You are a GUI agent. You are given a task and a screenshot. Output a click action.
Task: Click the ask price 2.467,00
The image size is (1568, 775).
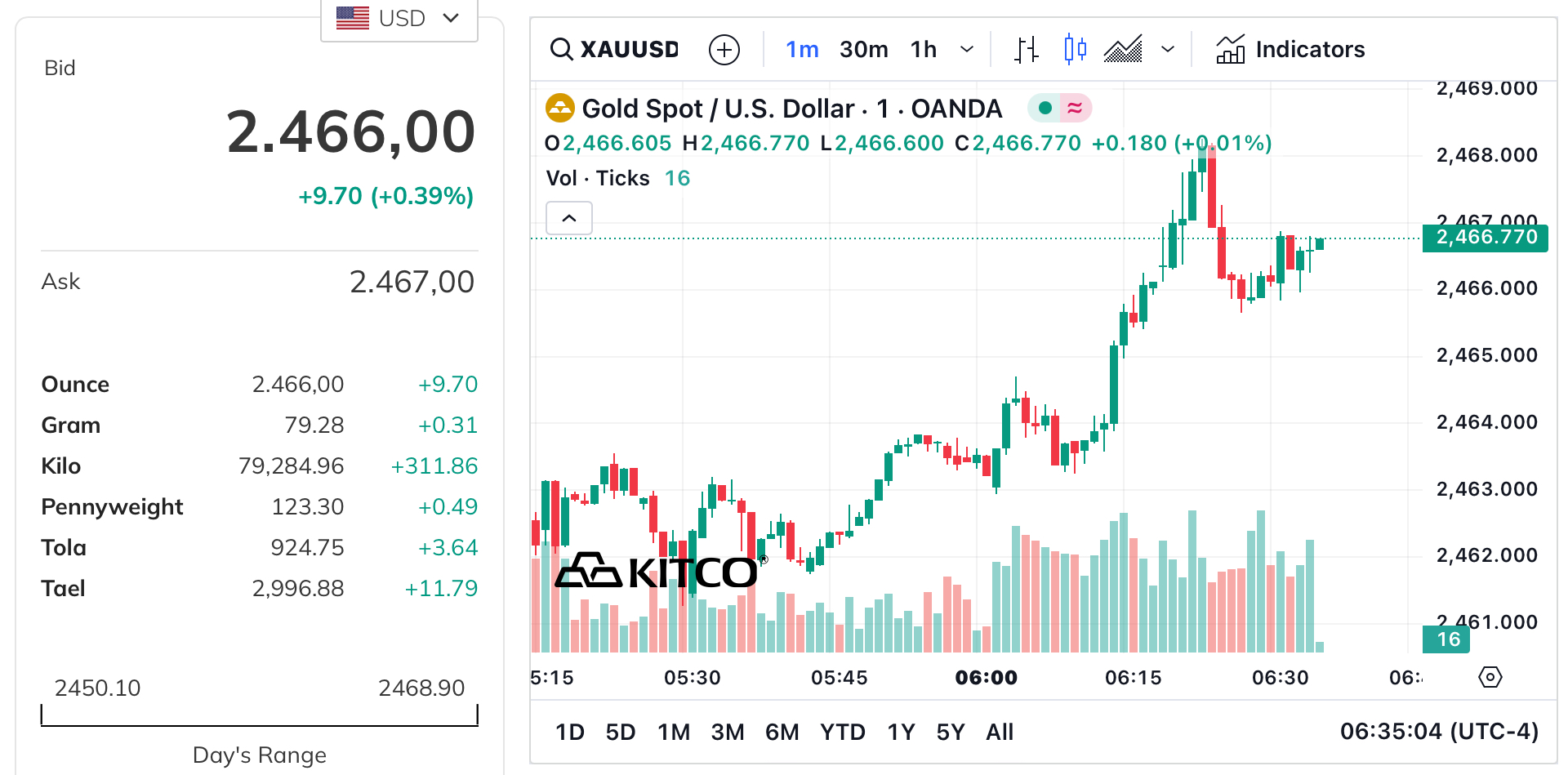click(x=412, y=282)
